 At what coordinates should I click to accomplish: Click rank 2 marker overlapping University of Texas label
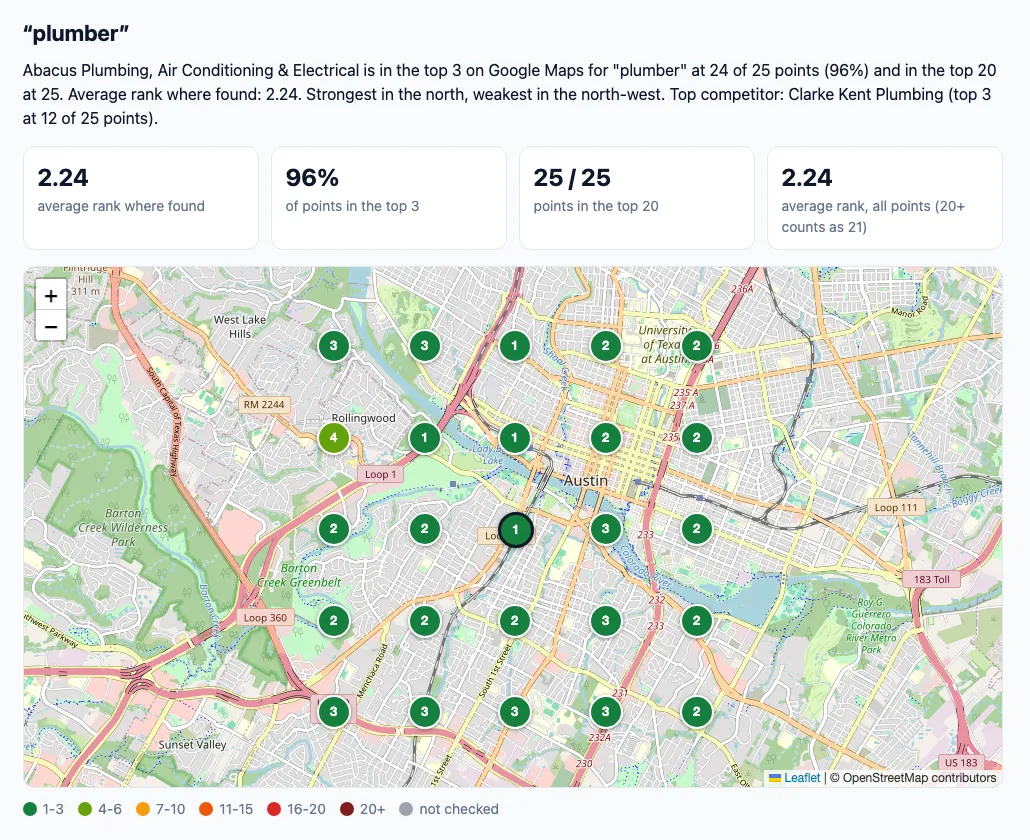click(697, 346)
